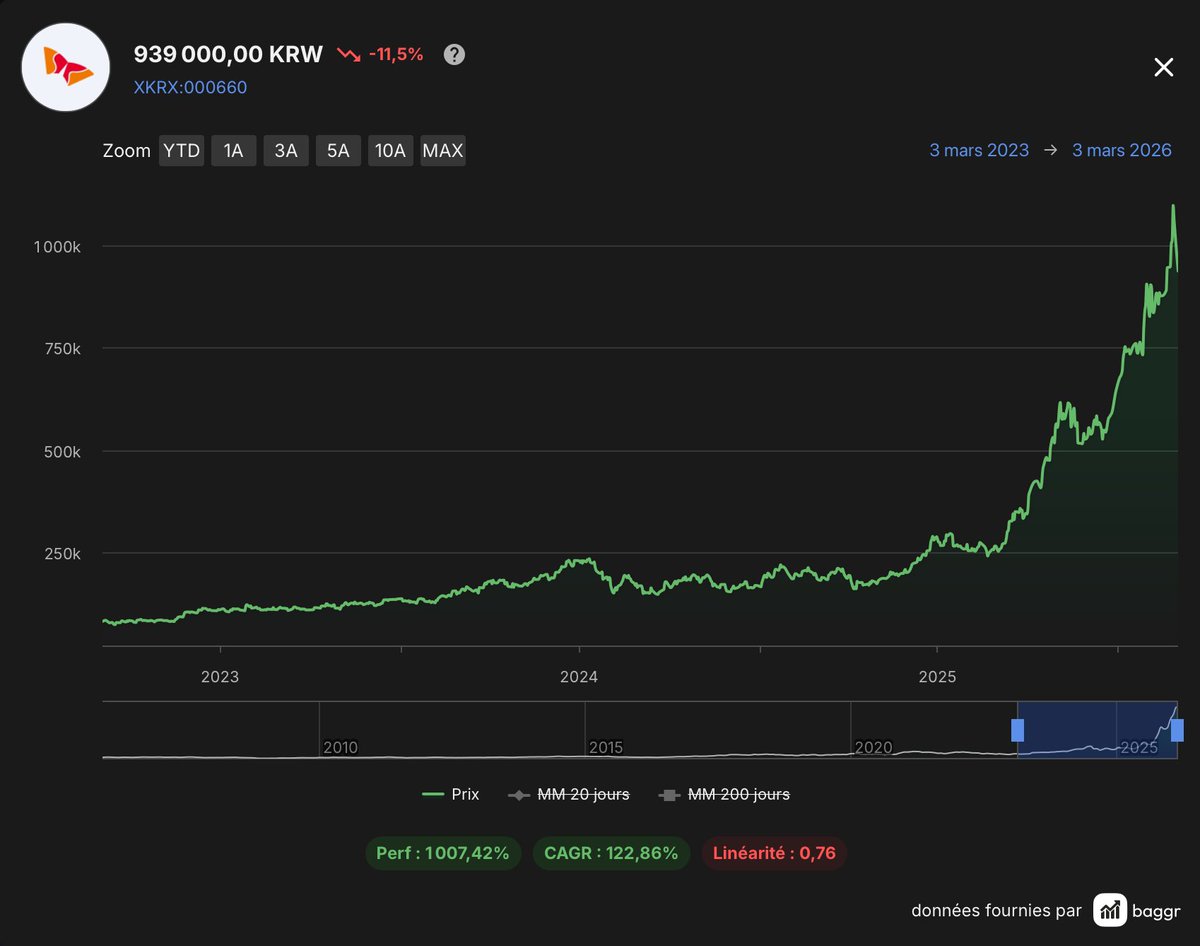
Task: Switch to the 1A zoom range
Action: 233,150
